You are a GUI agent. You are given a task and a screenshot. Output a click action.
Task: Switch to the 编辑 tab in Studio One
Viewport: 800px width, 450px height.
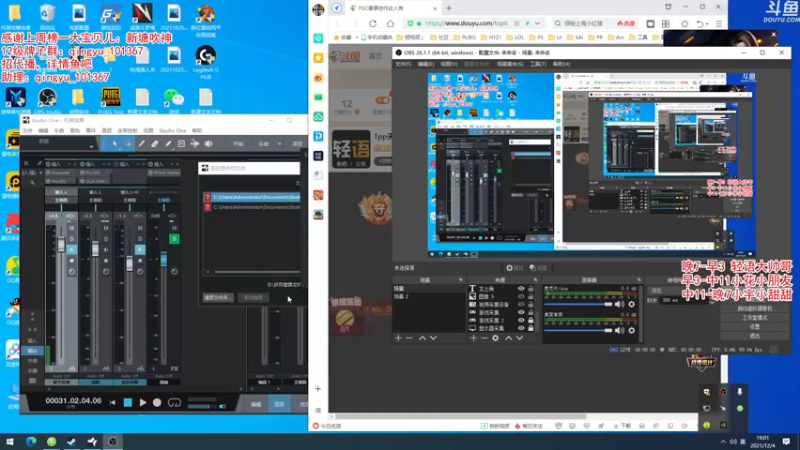[x=256, y=404]
